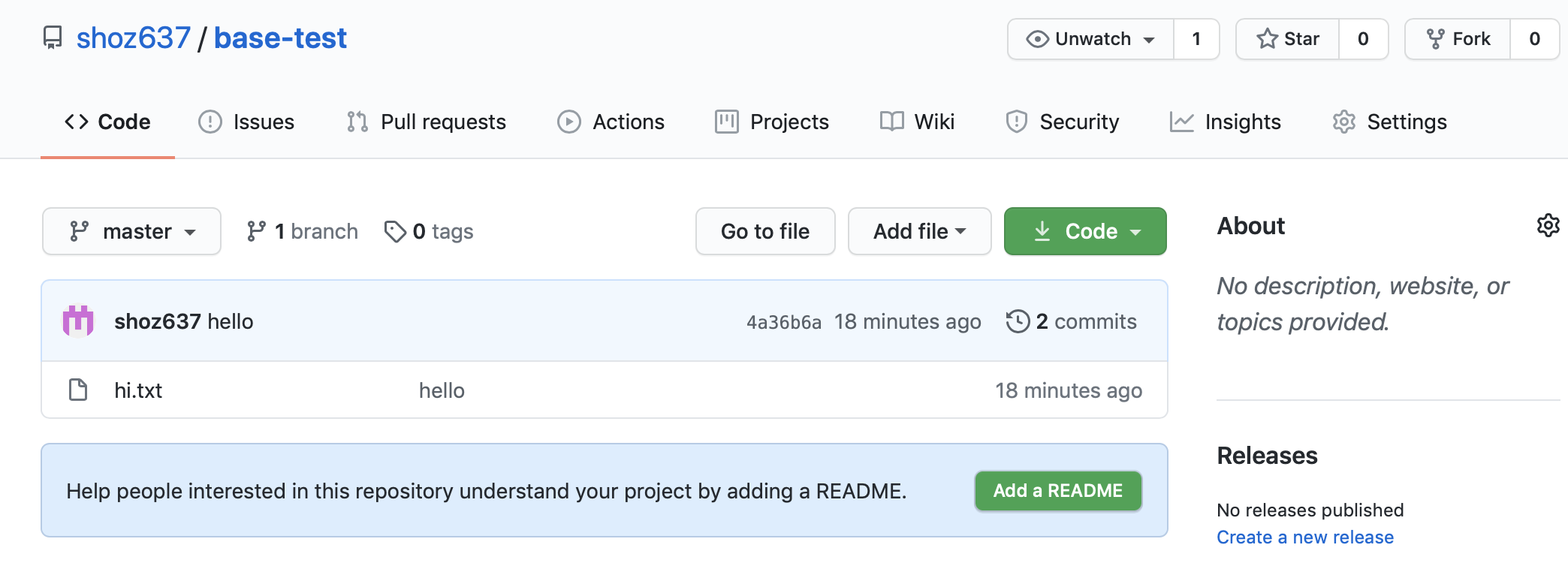
Task: Click the repository icon beside shoz637
Action: coord(53,38)
